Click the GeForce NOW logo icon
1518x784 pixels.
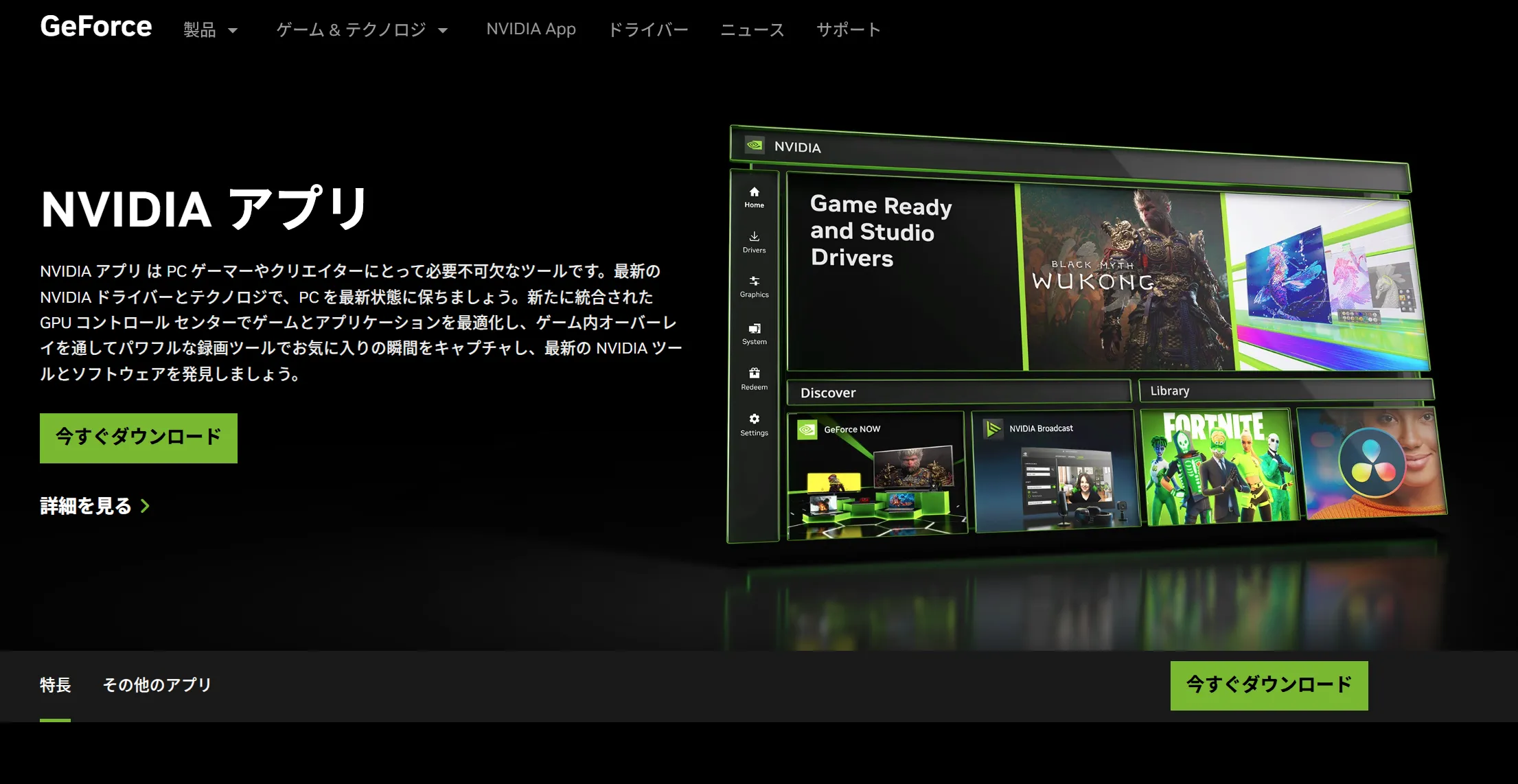click(807, 430)
